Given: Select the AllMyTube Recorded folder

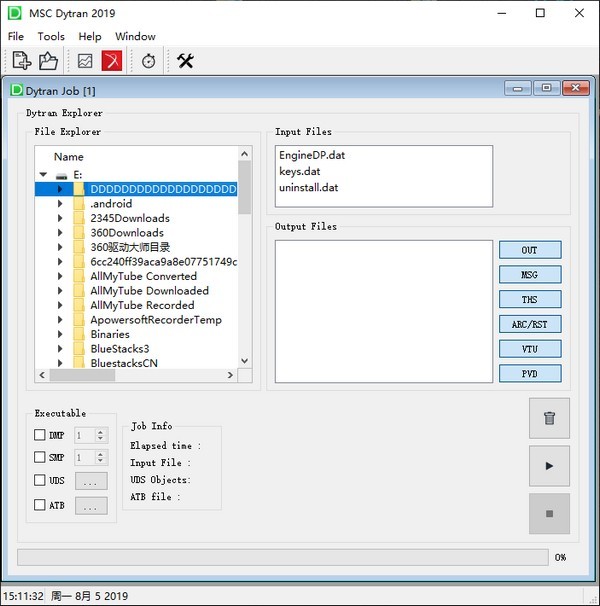Looking at the screenshot, I should pyautogui.click(x=142, y=305).
